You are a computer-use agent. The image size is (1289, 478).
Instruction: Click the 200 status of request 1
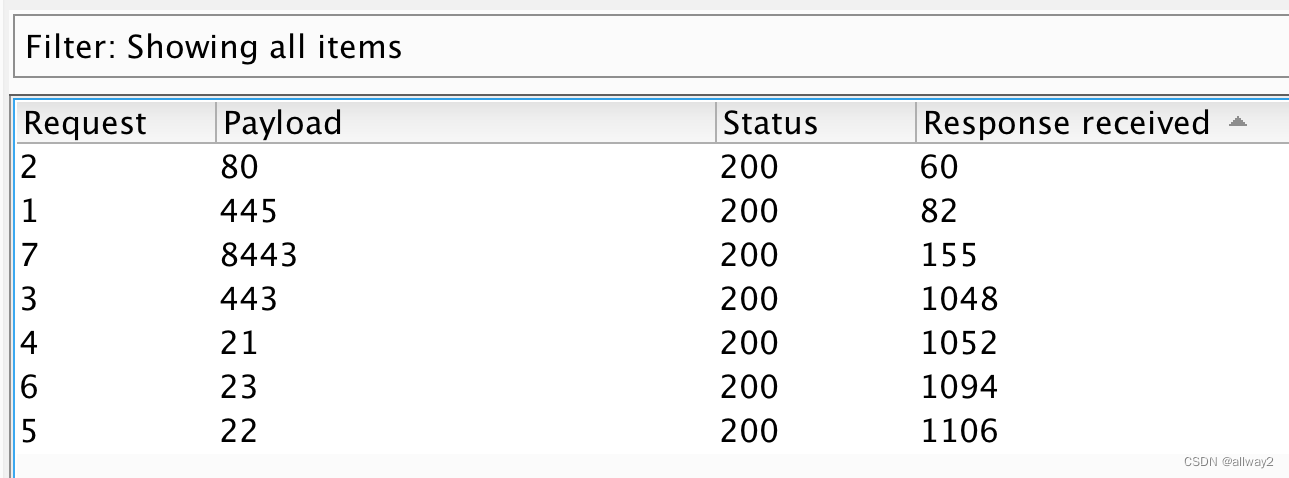coord(749,211)
